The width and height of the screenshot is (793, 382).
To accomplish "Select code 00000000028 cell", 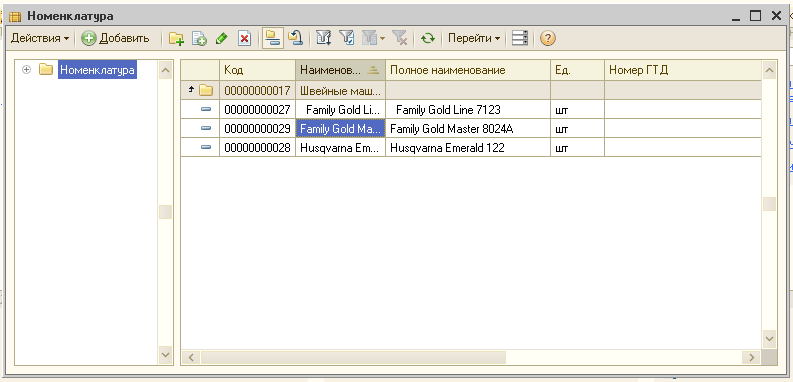I will tap(257, 148).
